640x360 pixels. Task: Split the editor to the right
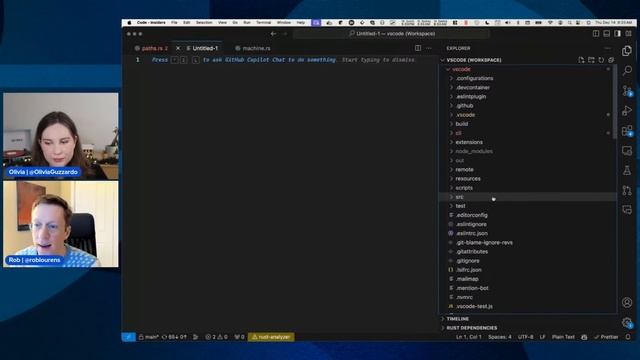(418, 48)
